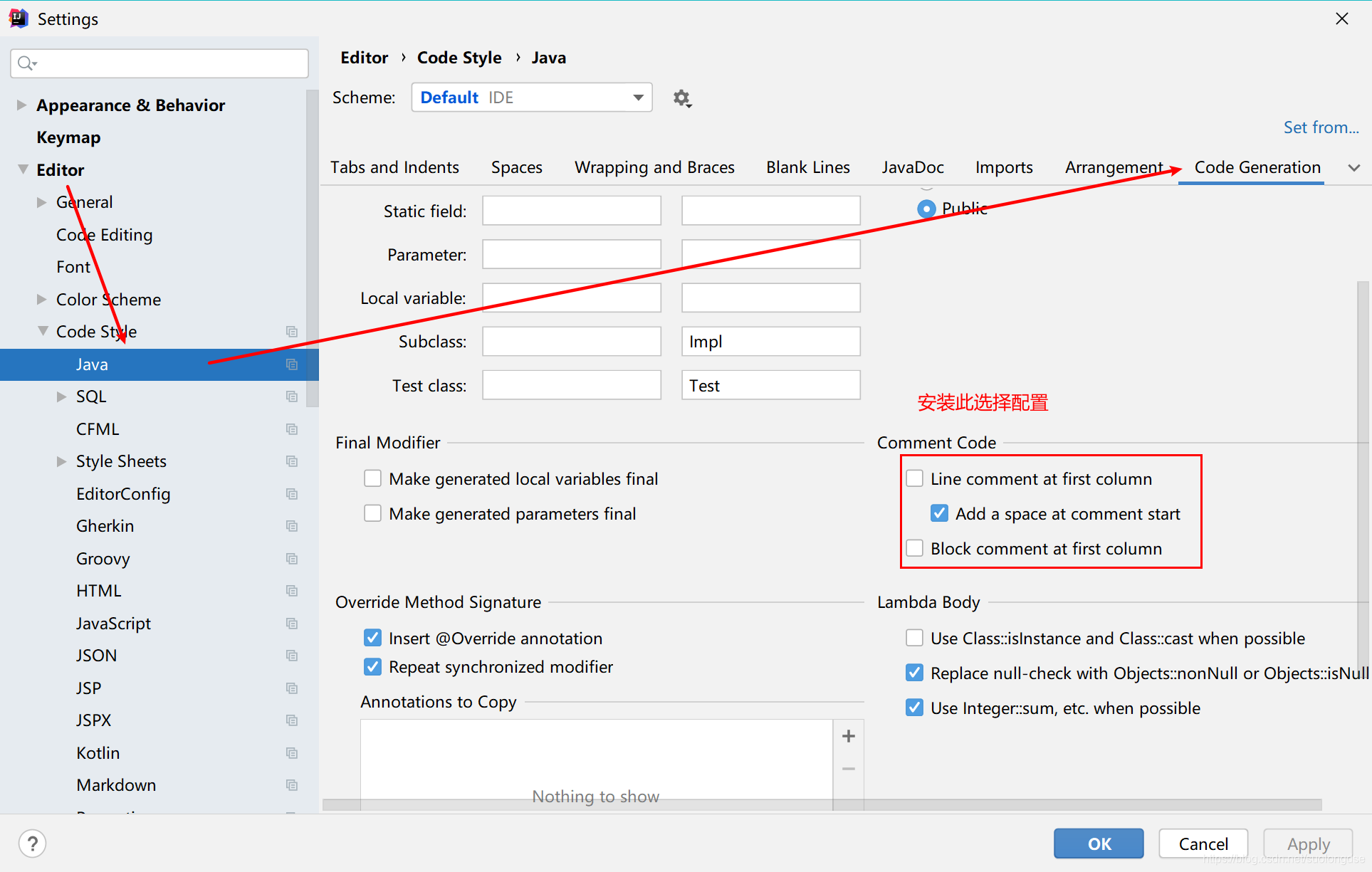Select the Default IDE scheme dropdown

(531, 97)
